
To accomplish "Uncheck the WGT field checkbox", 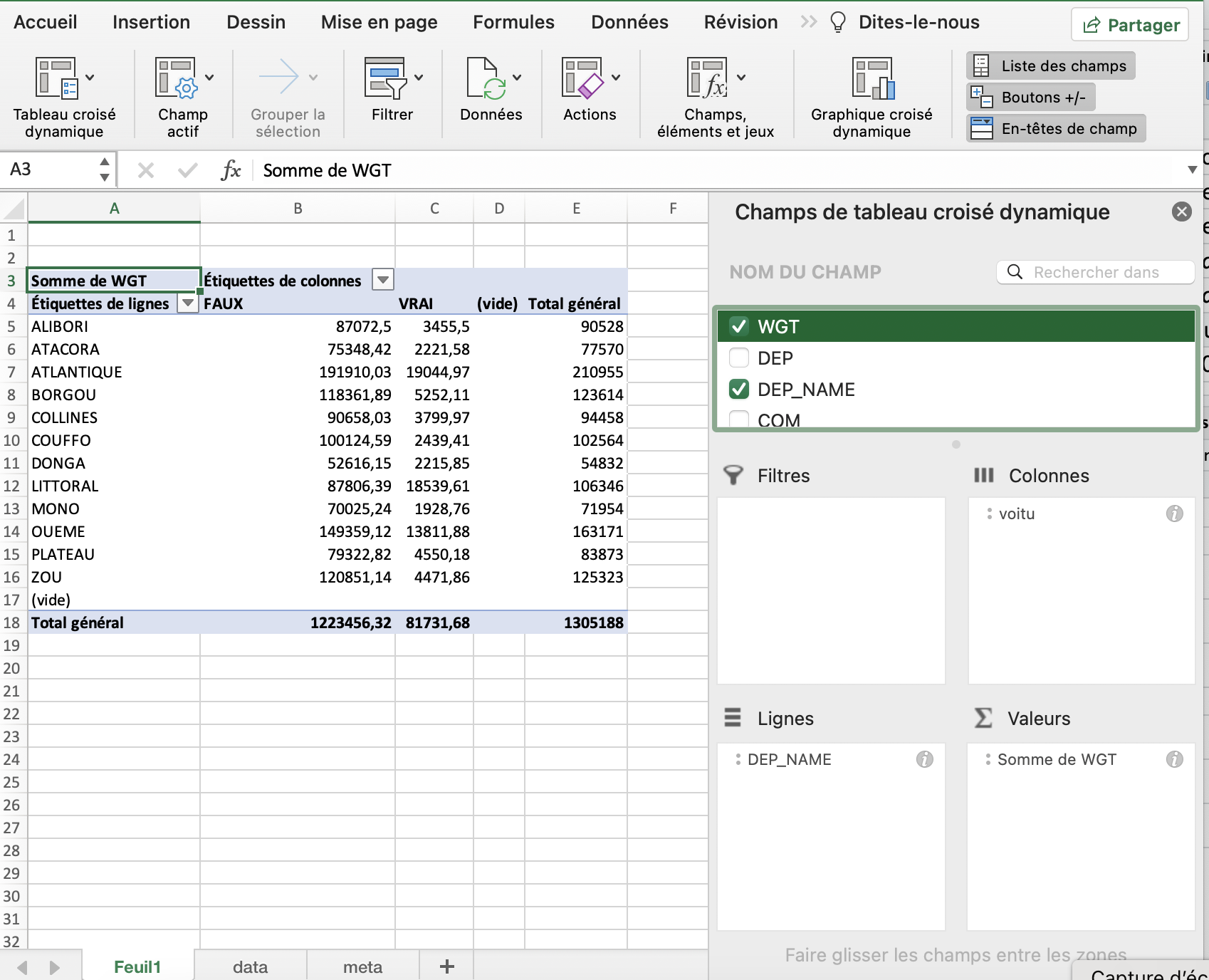I will tap(739, 327).
